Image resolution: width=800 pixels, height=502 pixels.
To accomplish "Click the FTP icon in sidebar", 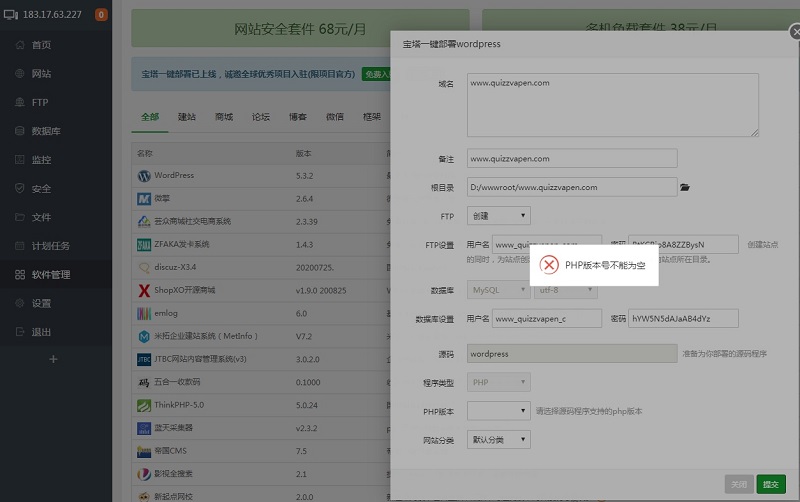I will click(20, 102).
